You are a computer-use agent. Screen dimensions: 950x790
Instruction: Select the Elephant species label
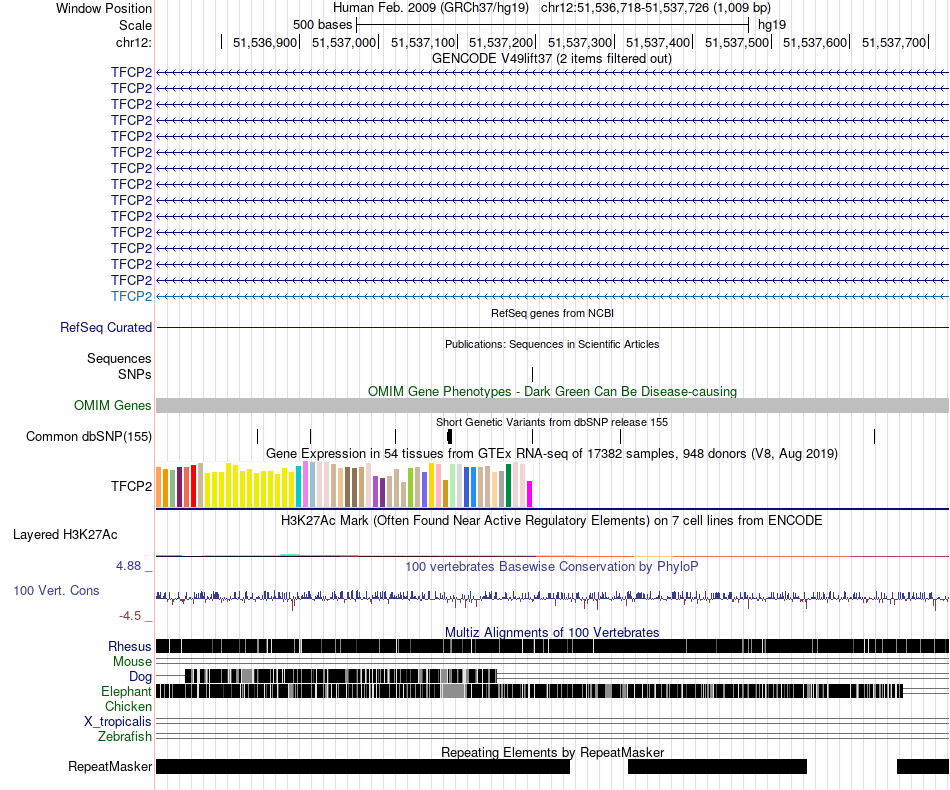pos(126,691)
